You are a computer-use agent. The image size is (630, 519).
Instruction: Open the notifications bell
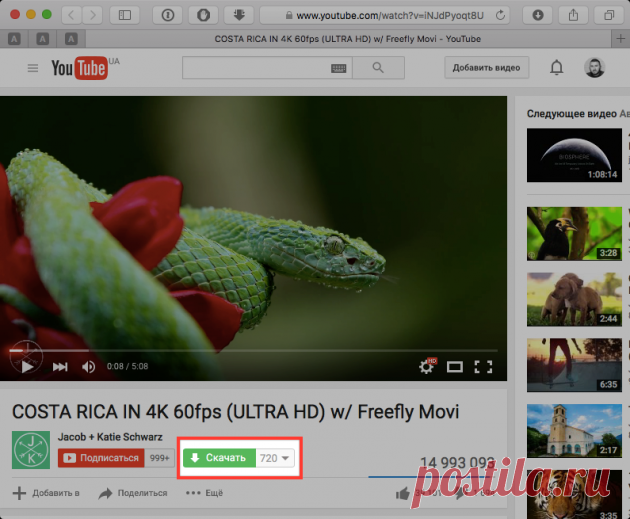(556, 68)
